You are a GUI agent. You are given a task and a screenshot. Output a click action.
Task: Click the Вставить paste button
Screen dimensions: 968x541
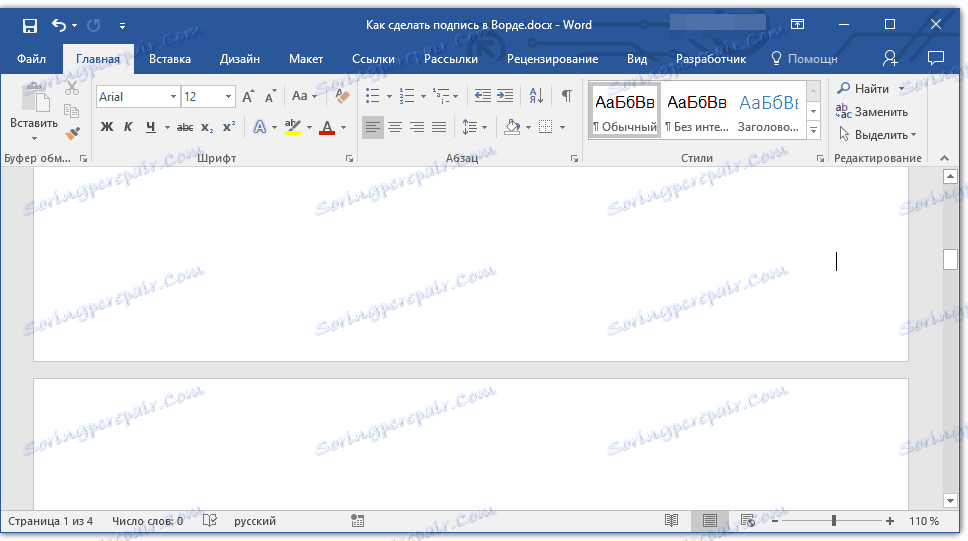(34, 111)
